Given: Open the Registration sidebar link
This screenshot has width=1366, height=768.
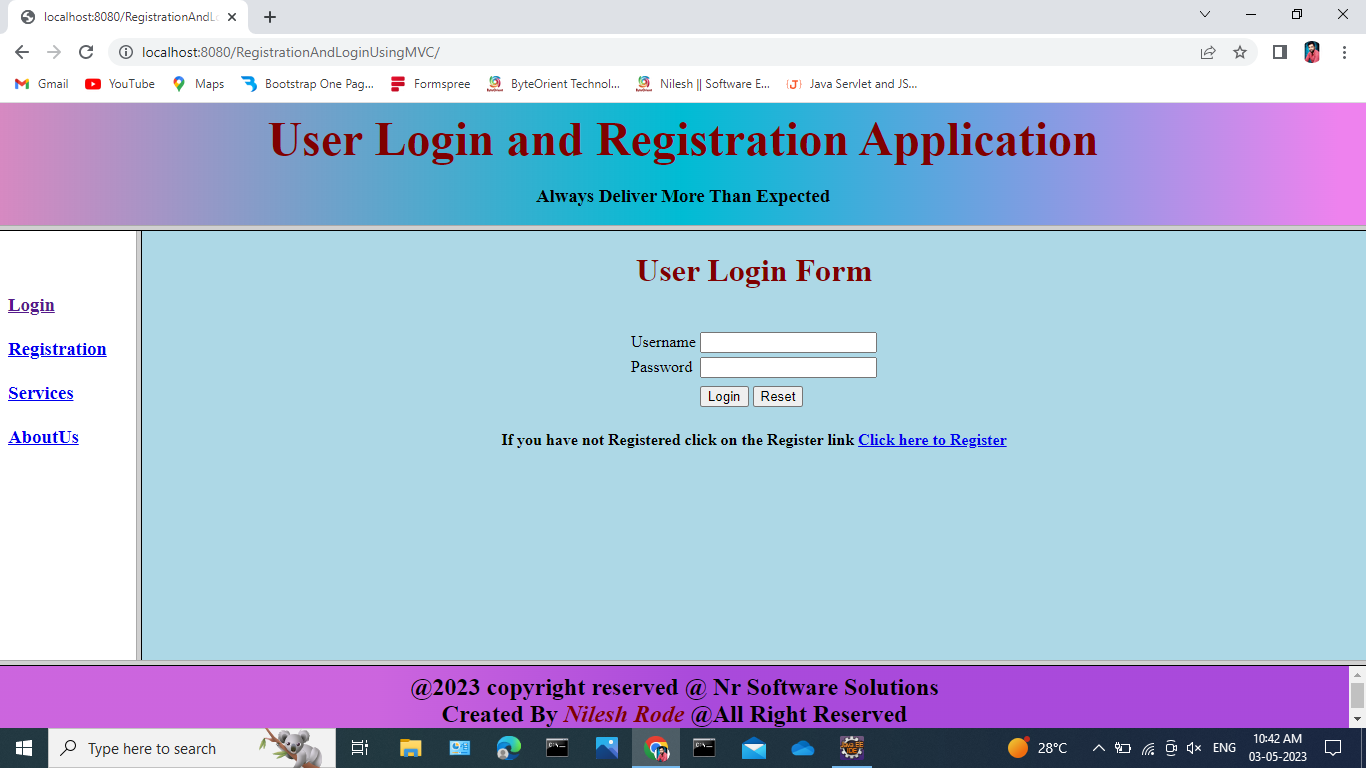Looking at the screenshot, I should [57, 349].
